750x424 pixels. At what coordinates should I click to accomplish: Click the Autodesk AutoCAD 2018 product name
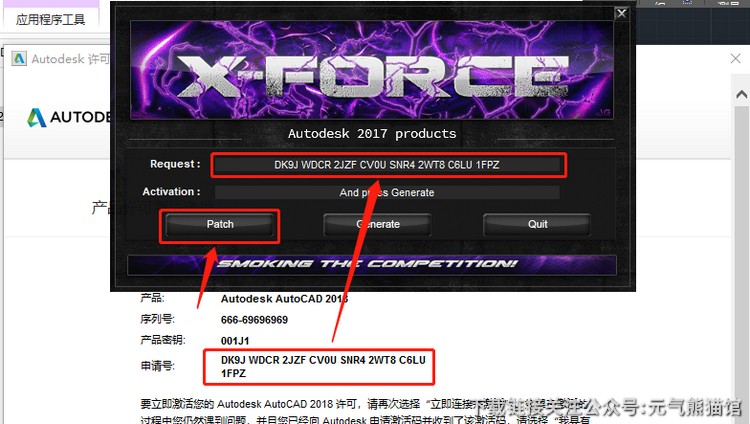(284, 299)
